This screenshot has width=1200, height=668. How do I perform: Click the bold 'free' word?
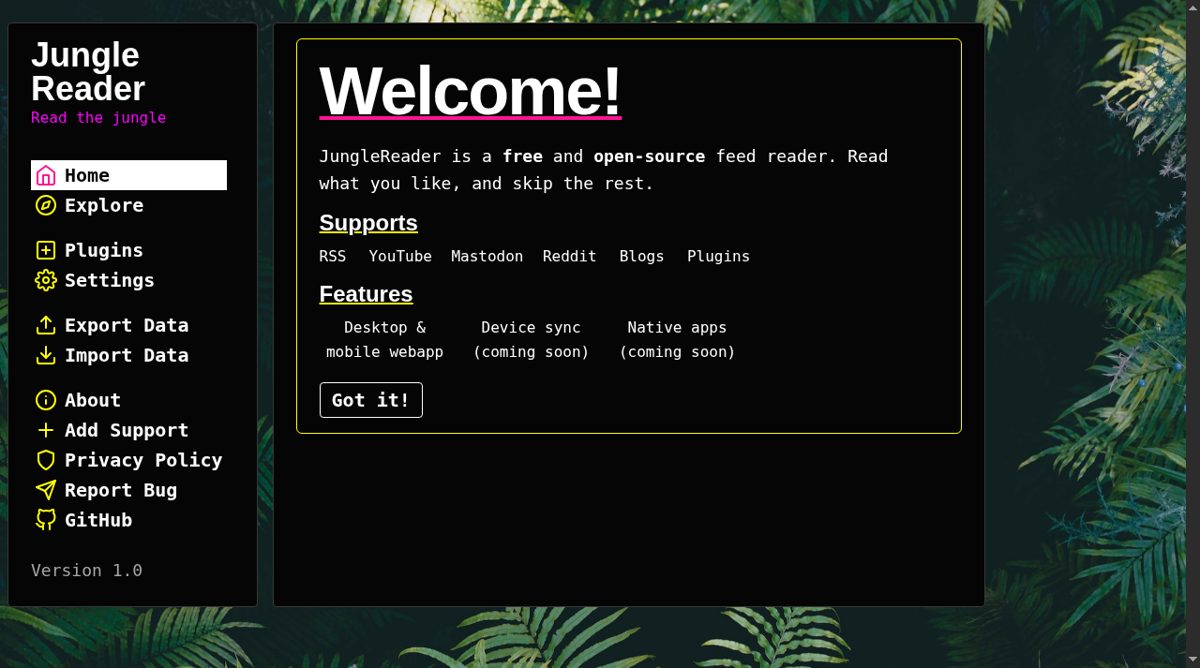[x=522, y=156]
